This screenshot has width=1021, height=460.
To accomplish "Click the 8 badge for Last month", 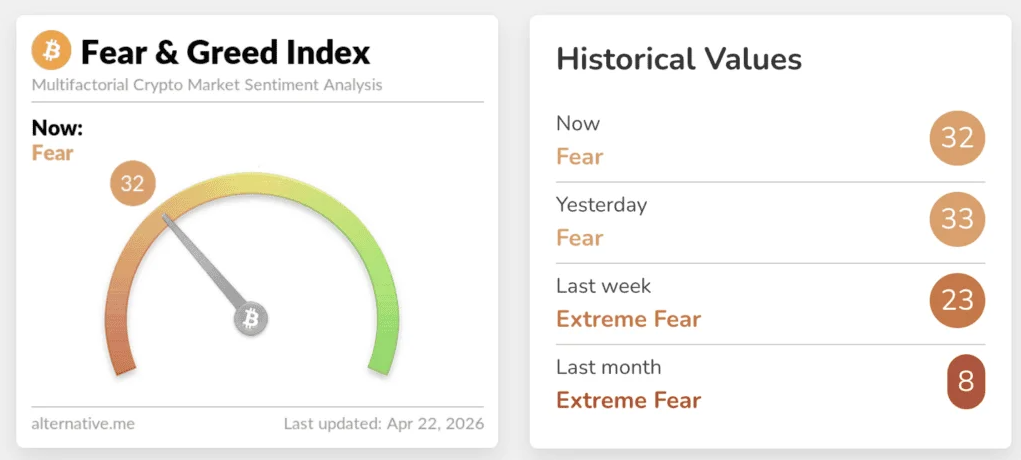I will click(966, 381).
